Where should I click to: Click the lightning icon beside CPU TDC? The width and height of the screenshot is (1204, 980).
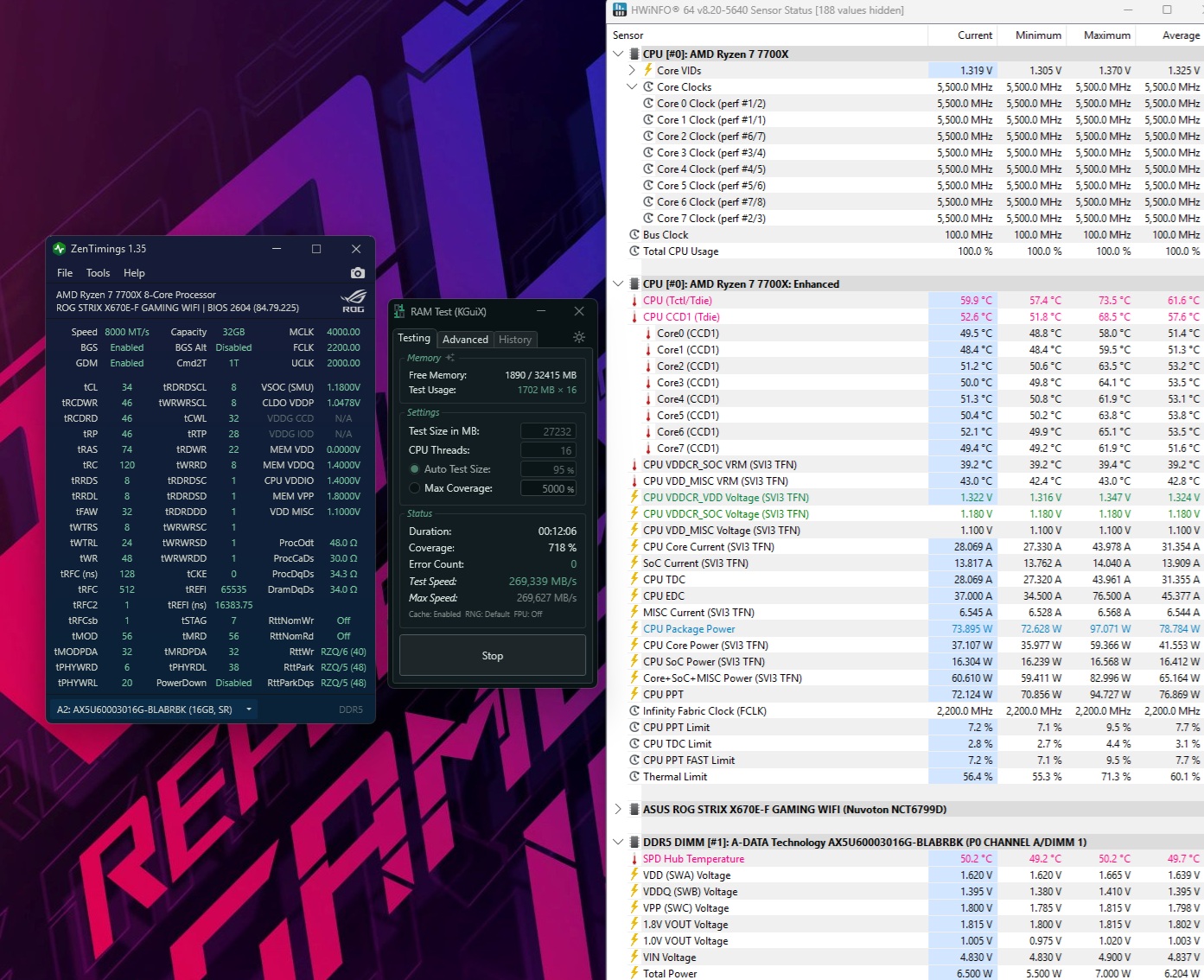pos(634,580)
